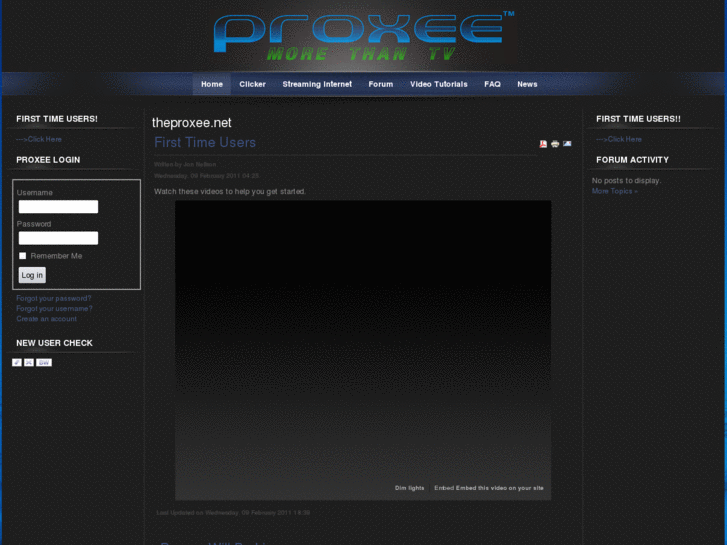Go to the Home menu item
The height and width of the screenshot is (545, 727).
[x=212, y=84]
